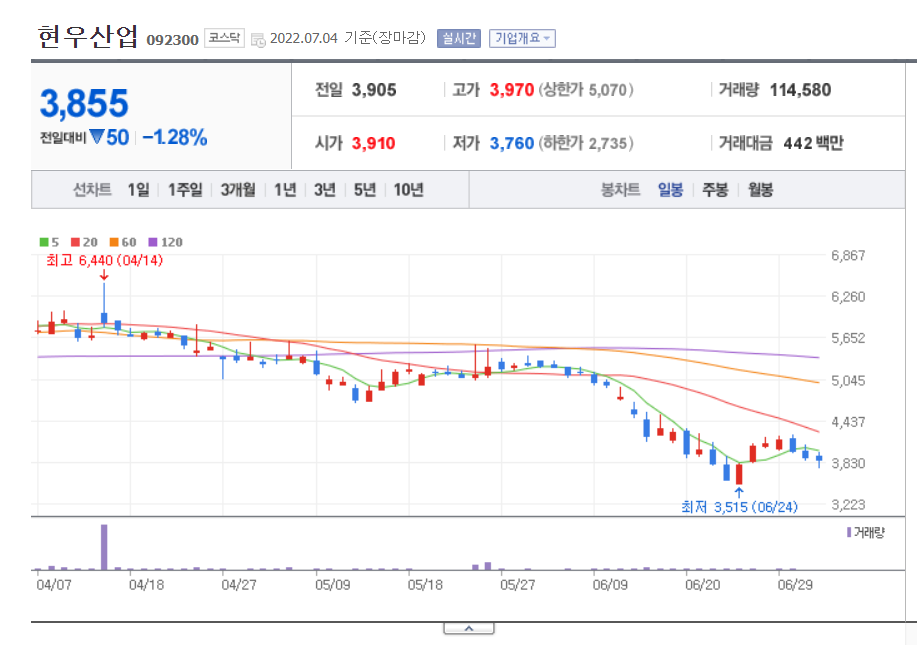Click the purple 120-day moving average swatch
This screenshot has height=645, width=917.
[x=153, y=242]
